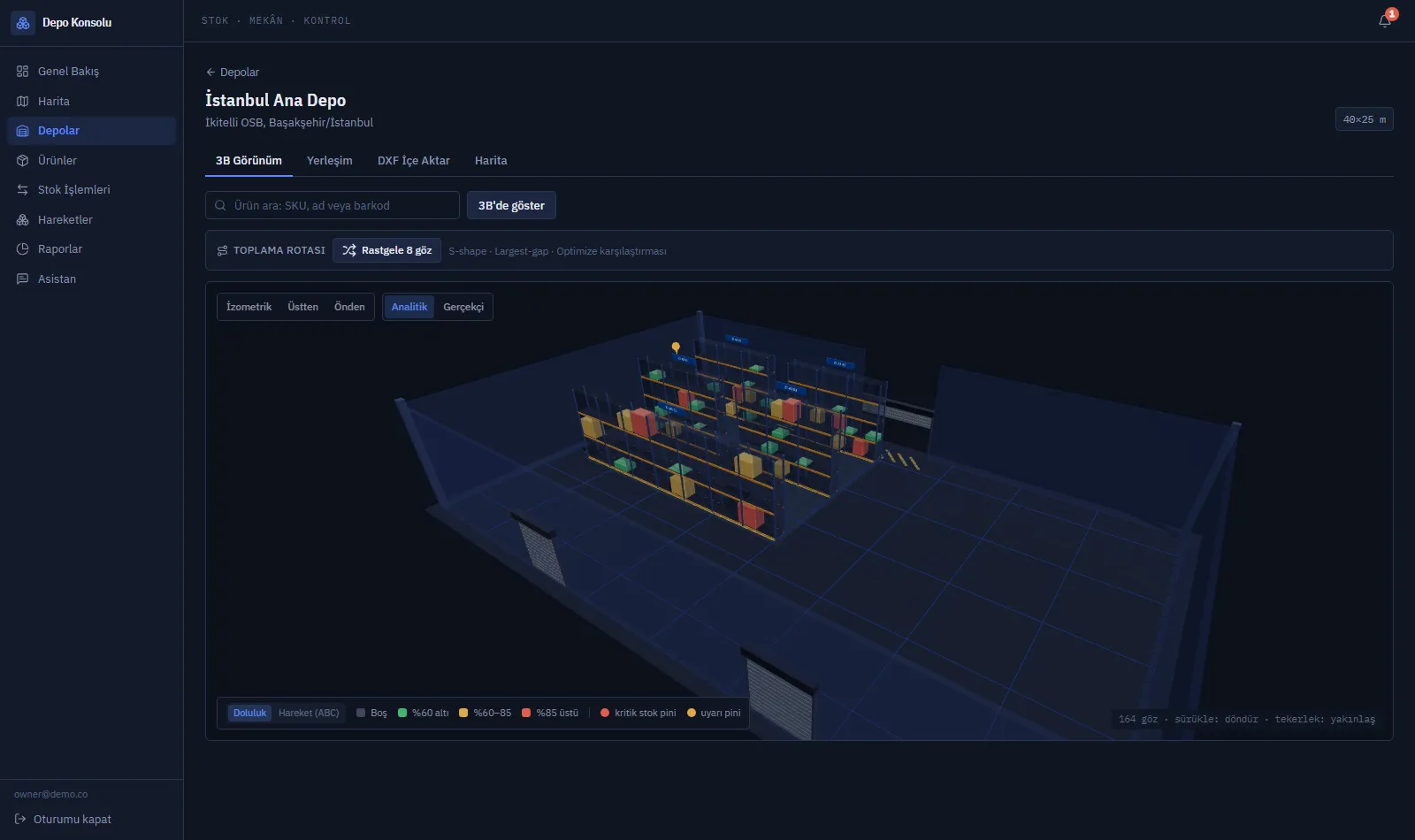The height and width of the screenshot is (840, 1415).
Task: Open the Harita tab beside DXF
Action: coord(491,161)
